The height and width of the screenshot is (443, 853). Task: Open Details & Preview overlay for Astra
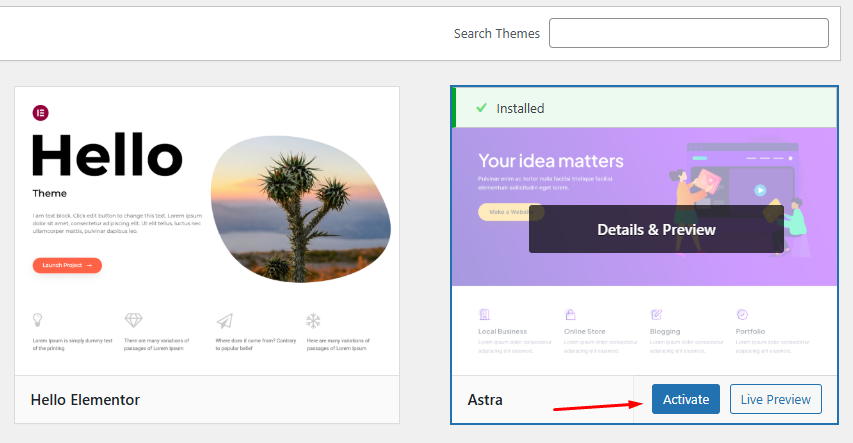pos(656,229)
